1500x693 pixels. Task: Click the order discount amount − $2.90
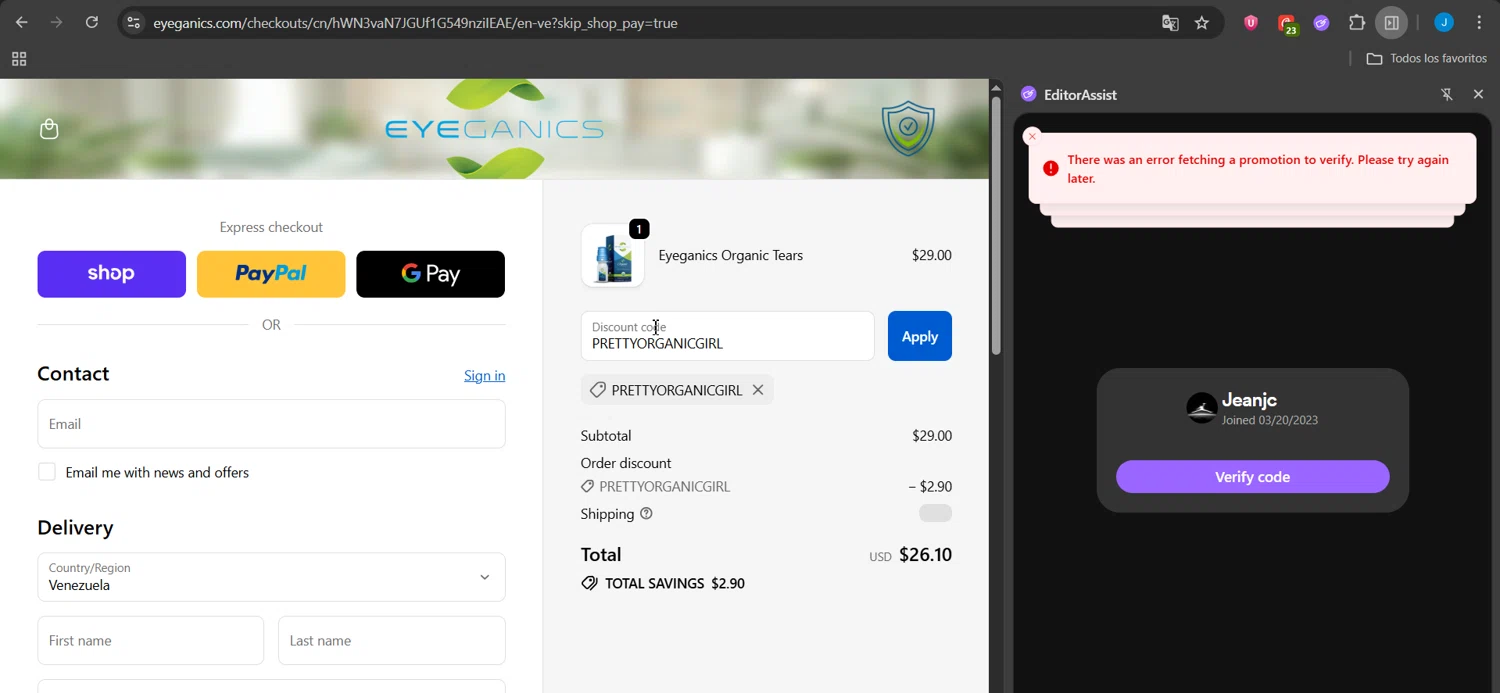point(930,487)
